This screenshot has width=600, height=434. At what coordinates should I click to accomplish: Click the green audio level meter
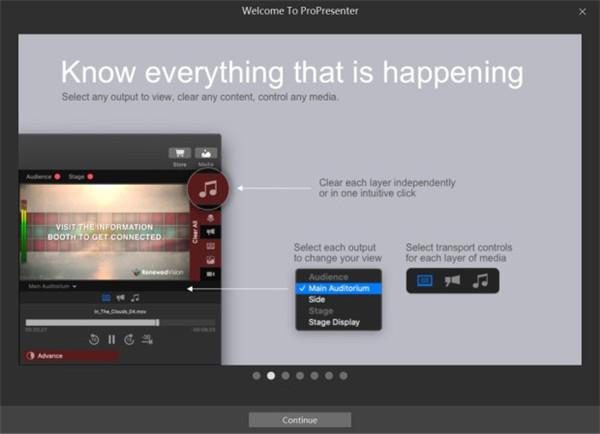[x=24, y=232]
